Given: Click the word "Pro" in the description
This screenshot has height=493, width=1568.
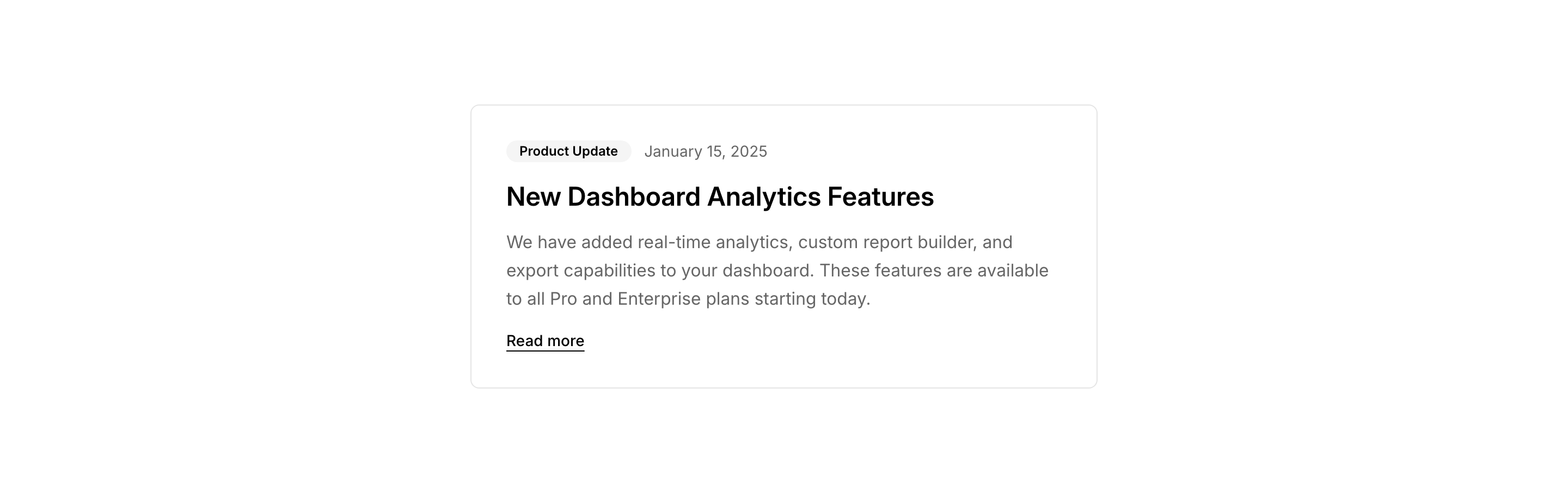Looking at the screenshot, I should pos(563,299).
